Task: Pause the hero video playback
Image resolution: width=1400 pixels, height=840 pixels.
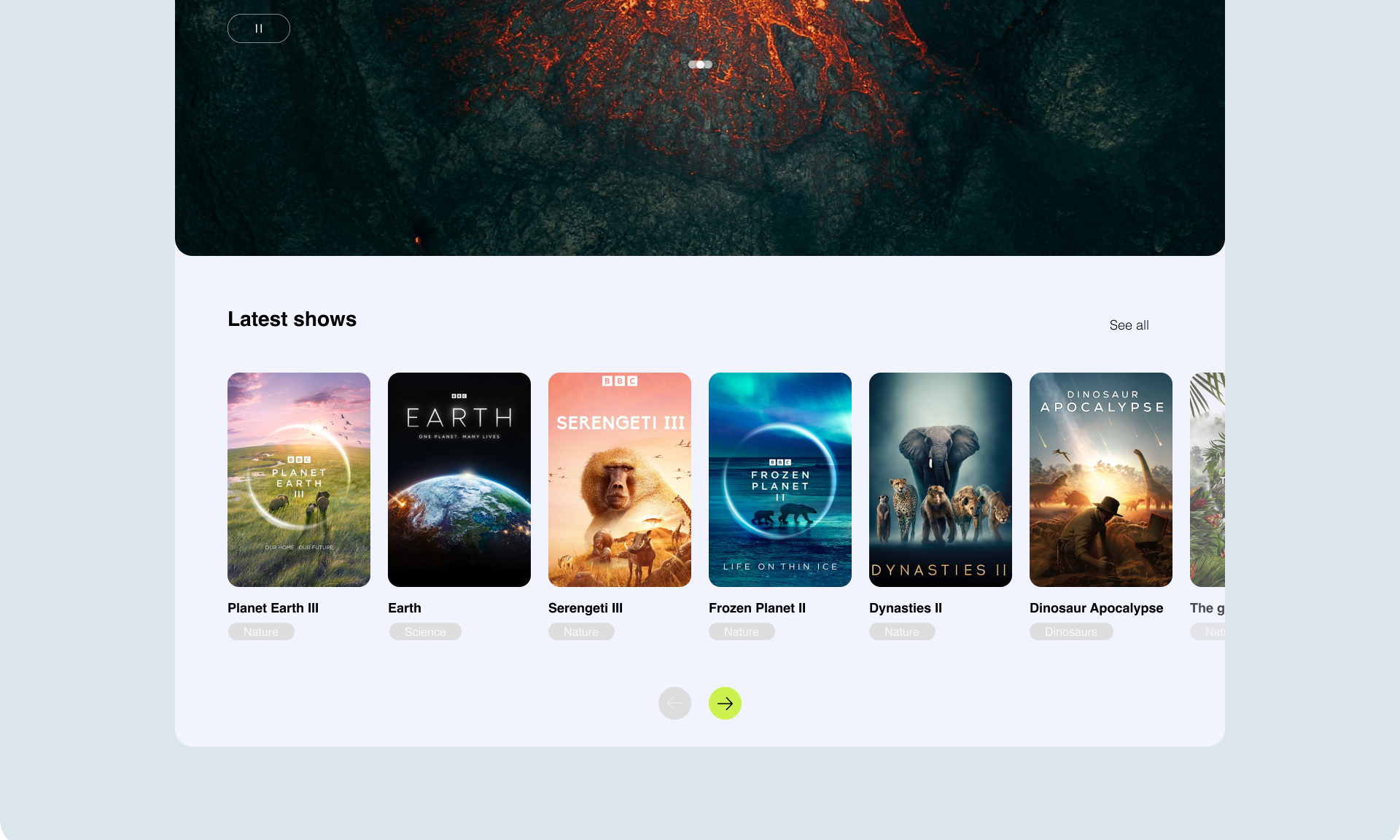Action: point(259,28)
